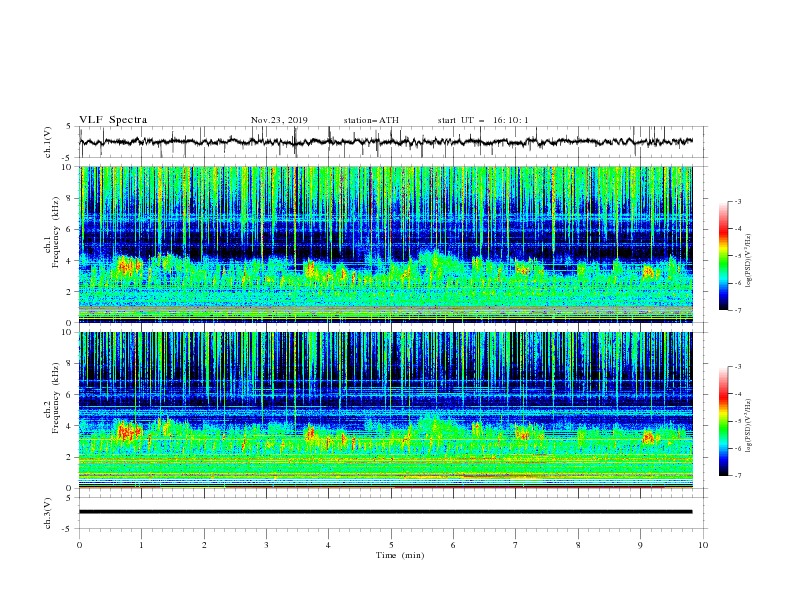Screen dimensions: 792x612
Task: Click time axis tick label '7'
Action: (x=515, y=545)
